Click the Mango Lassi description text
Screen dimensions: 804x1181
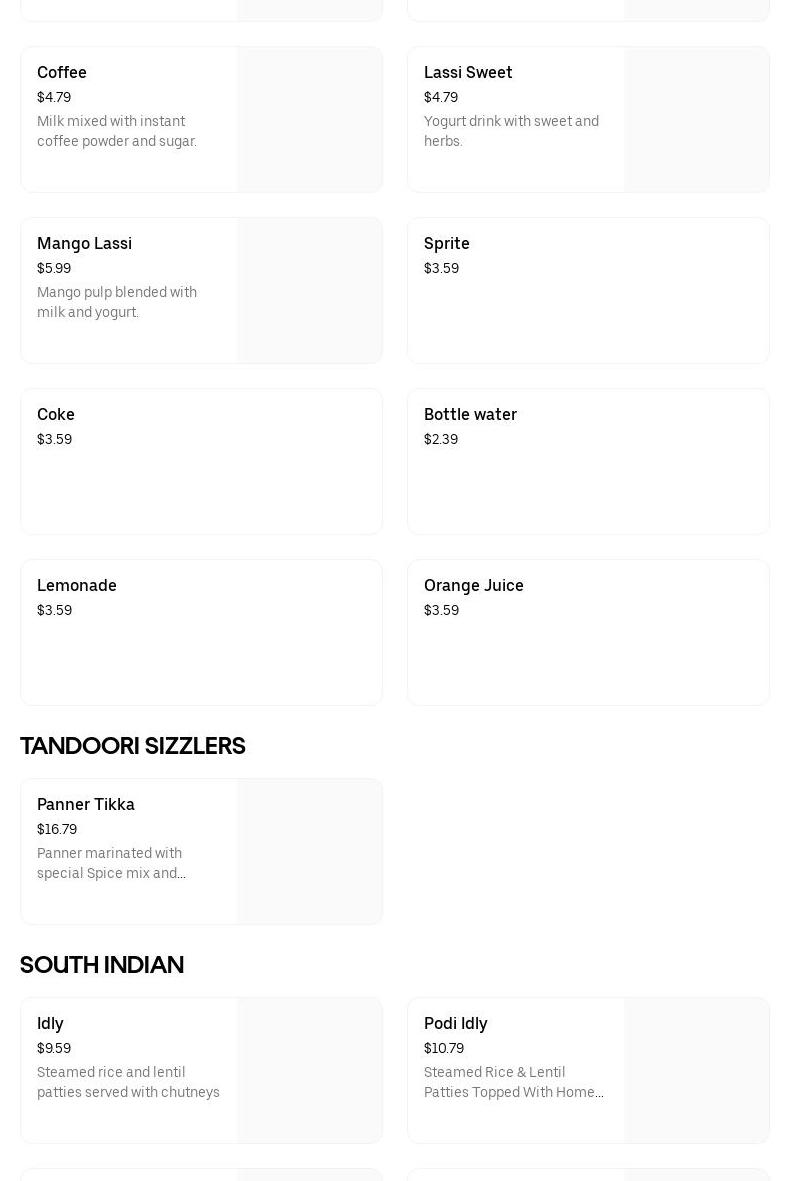click(x=117, y=302)
